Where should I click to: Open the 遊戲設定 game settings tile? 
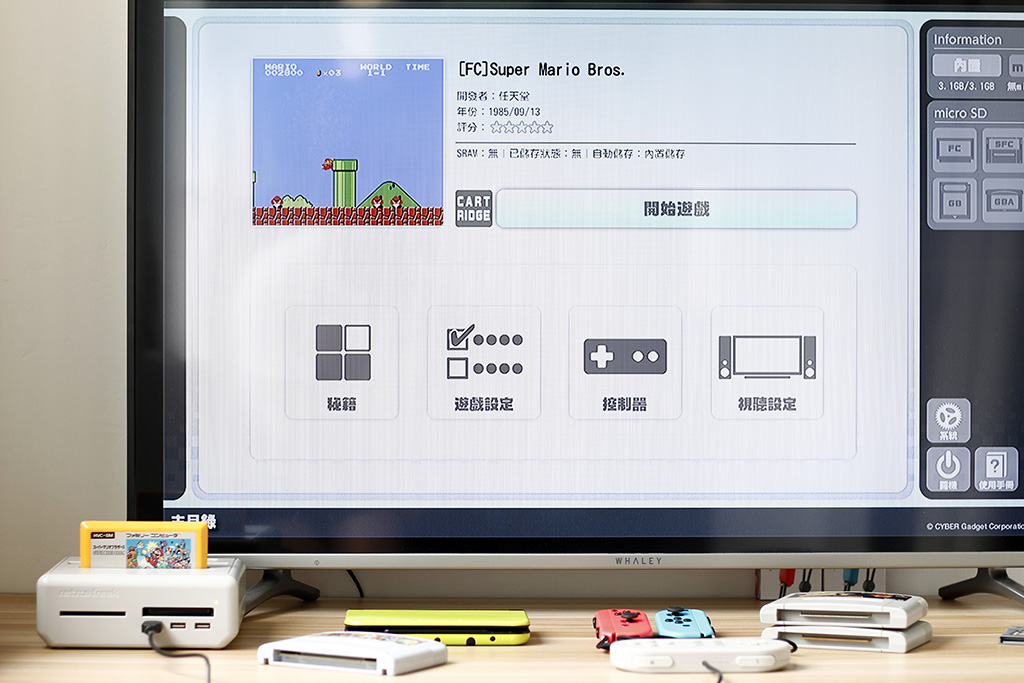484,362
